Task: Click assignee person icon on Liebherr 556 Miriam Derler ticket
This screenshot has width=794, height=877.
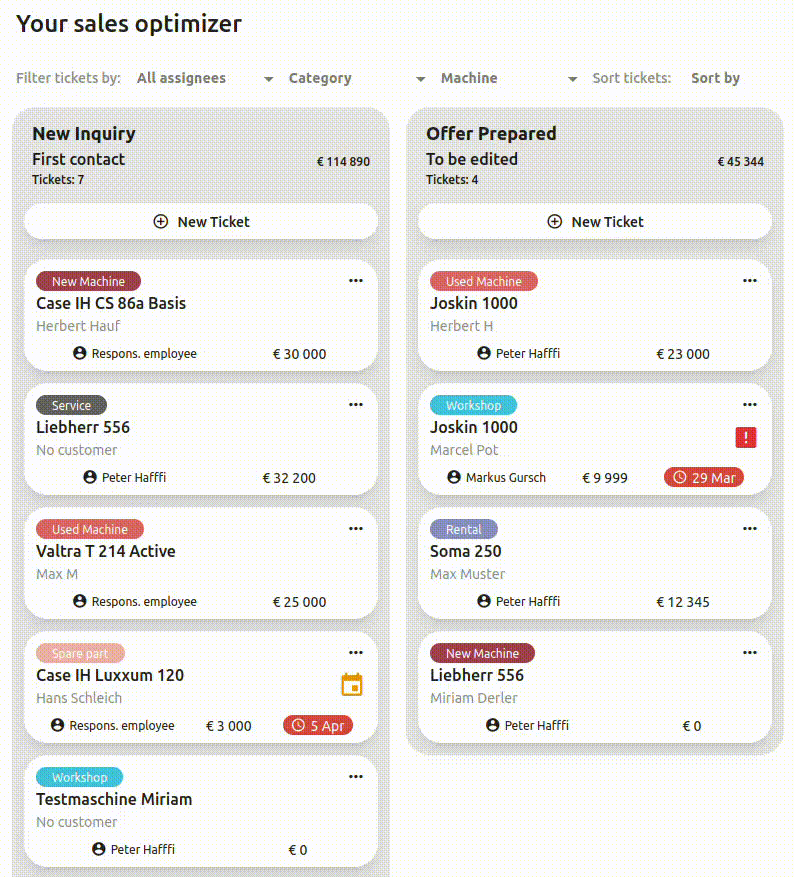Action: 492,725
